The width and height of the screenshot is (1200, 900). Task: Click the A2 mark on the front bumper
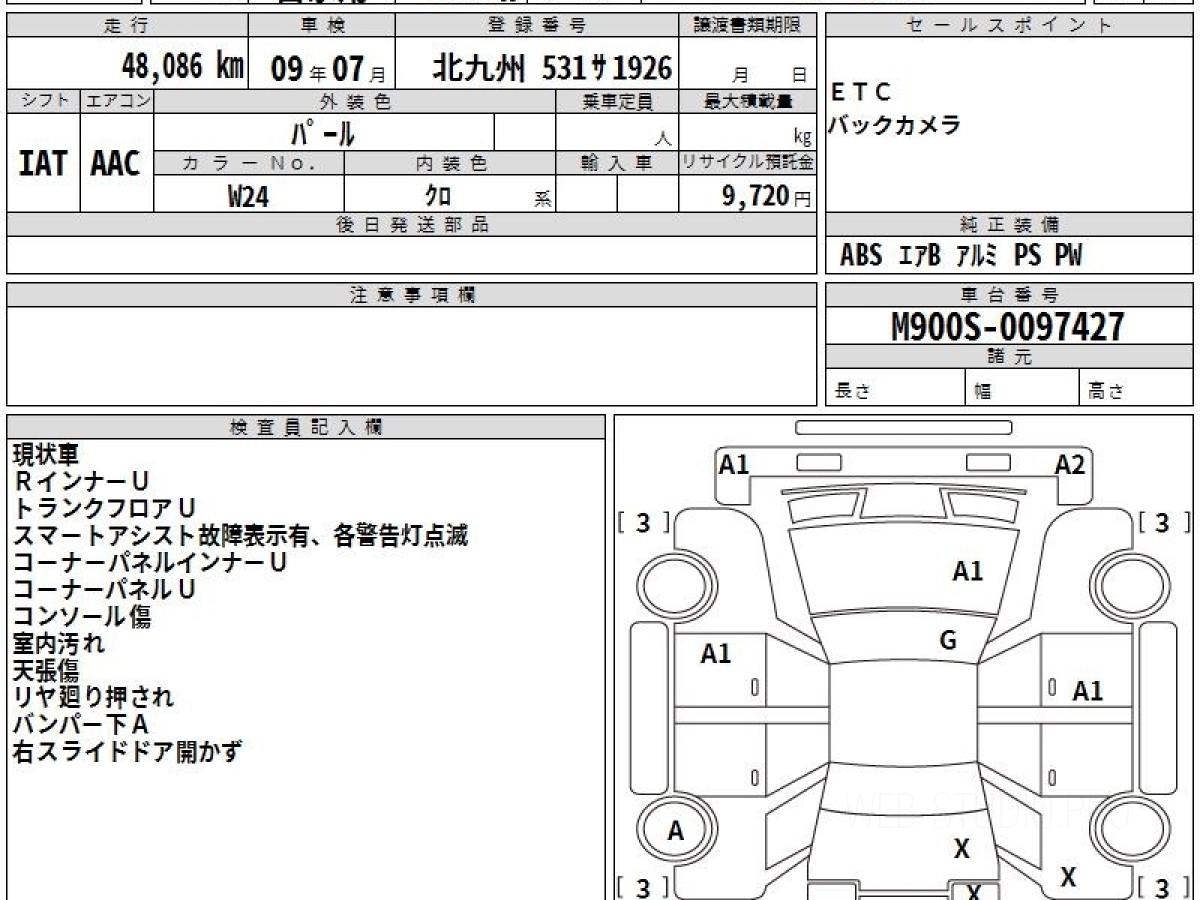coord(1069,465)
